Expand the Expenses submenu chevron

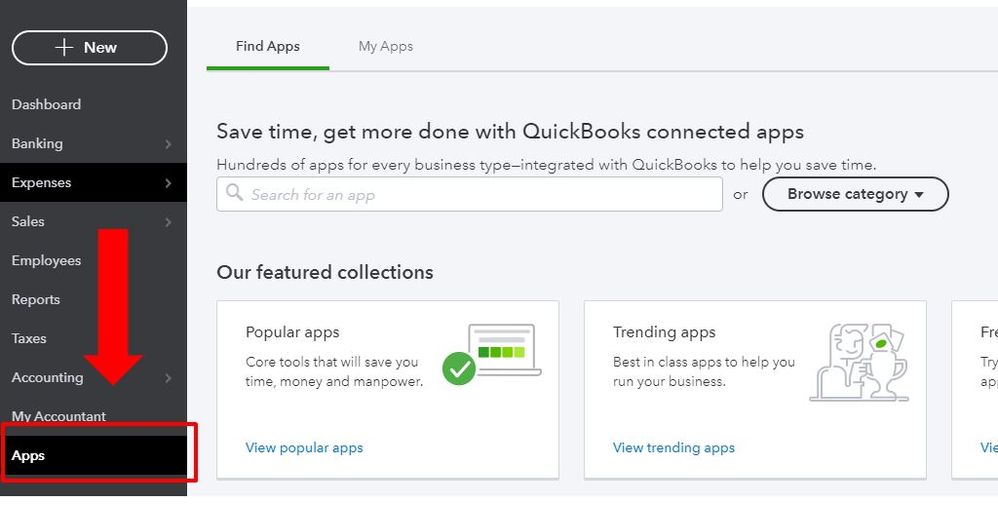coord(168,183)
